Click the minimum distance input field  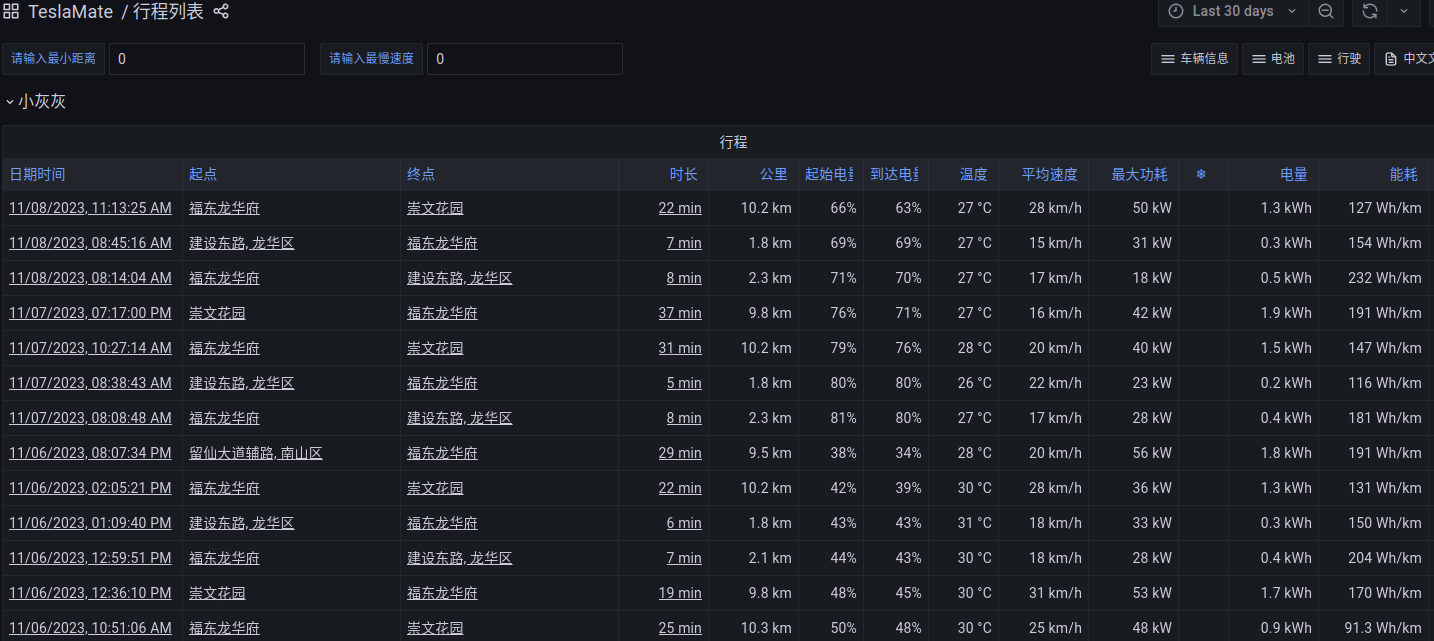(206, 59)
